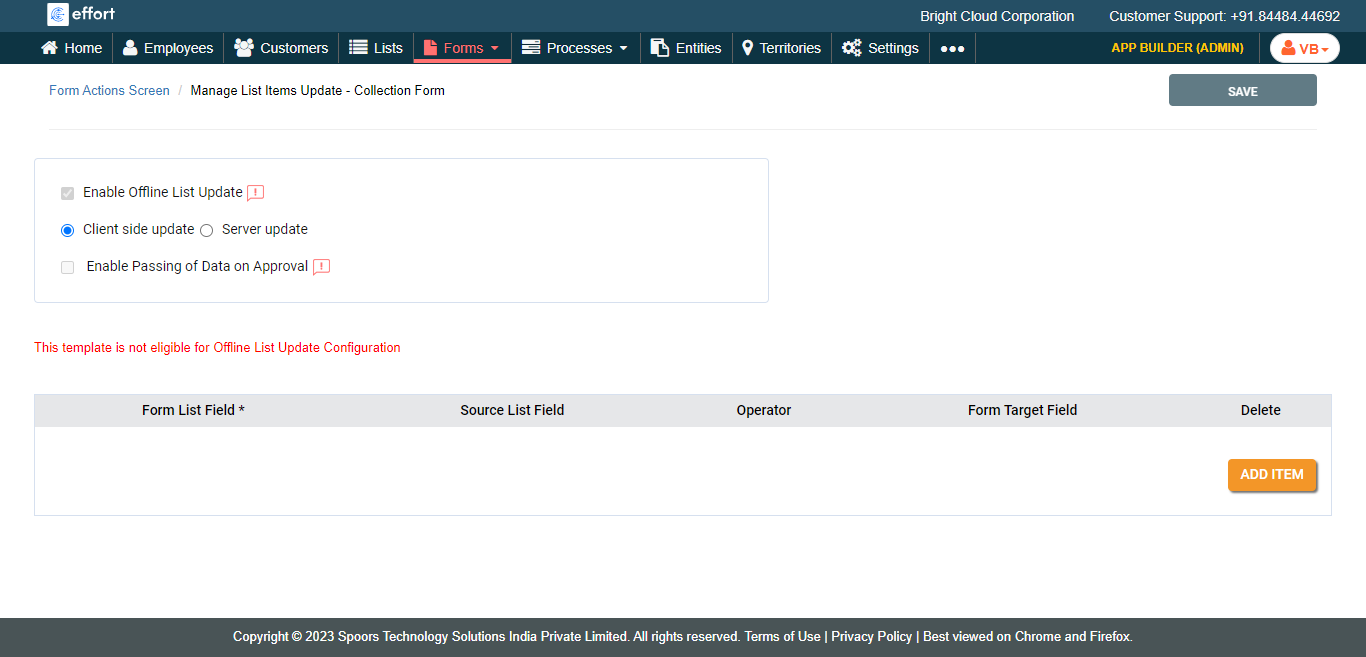Open the Employees menu item

168,48
